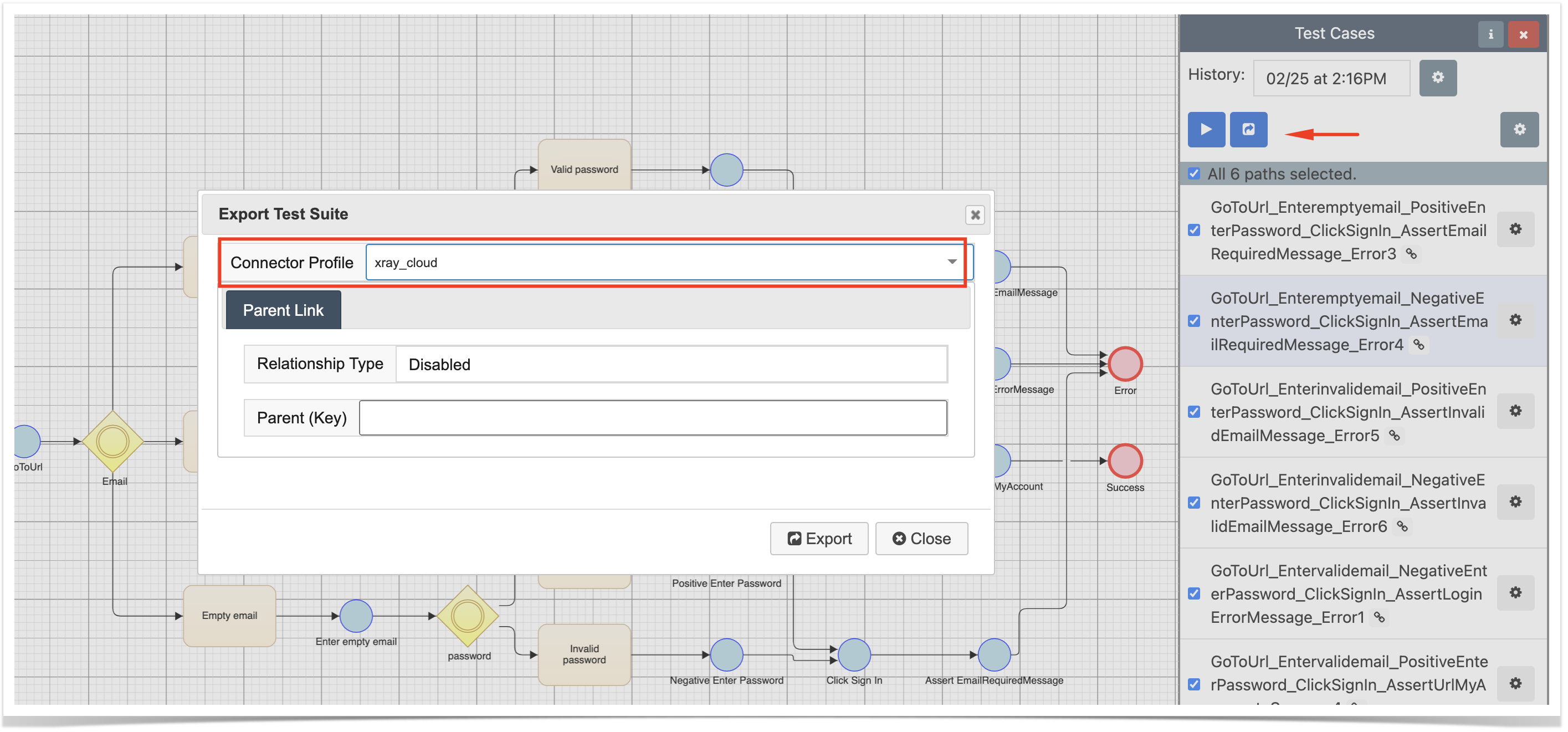Toggle the All 6 paths selected checkbox

coord(1193,174)
